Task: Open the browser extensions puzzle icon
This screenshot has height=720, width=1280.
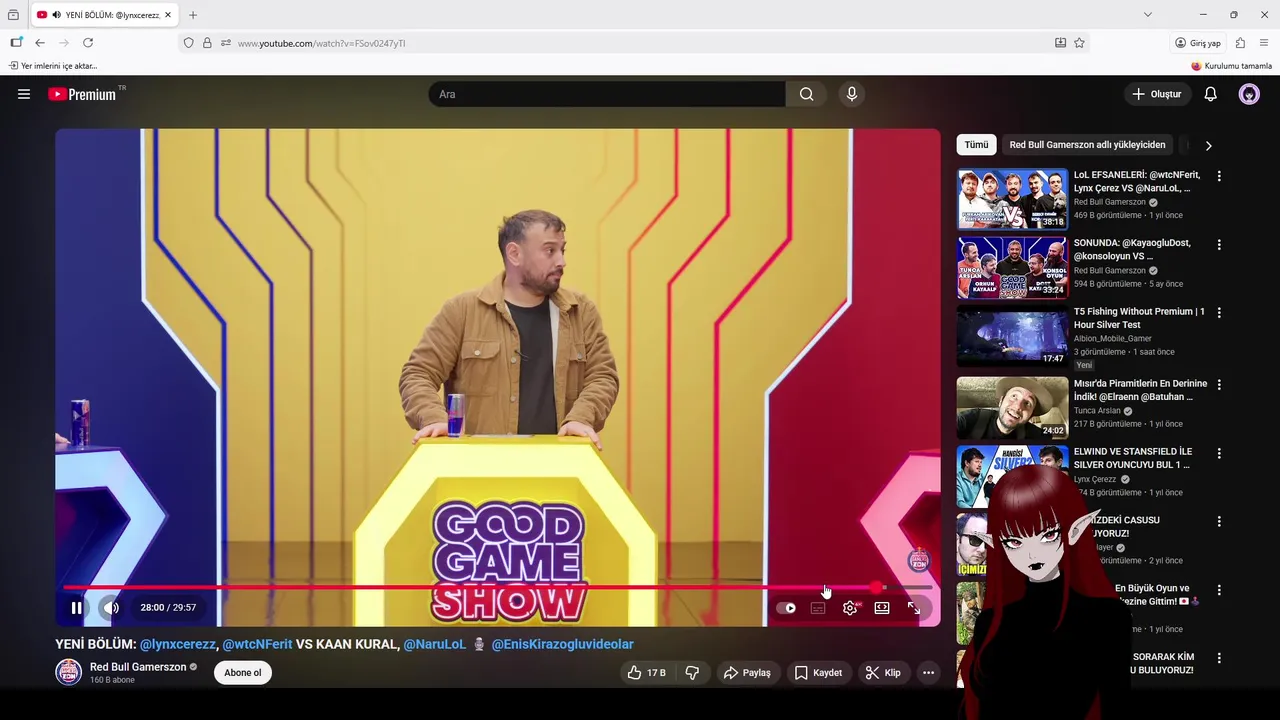Action: tap(1240, 43)
